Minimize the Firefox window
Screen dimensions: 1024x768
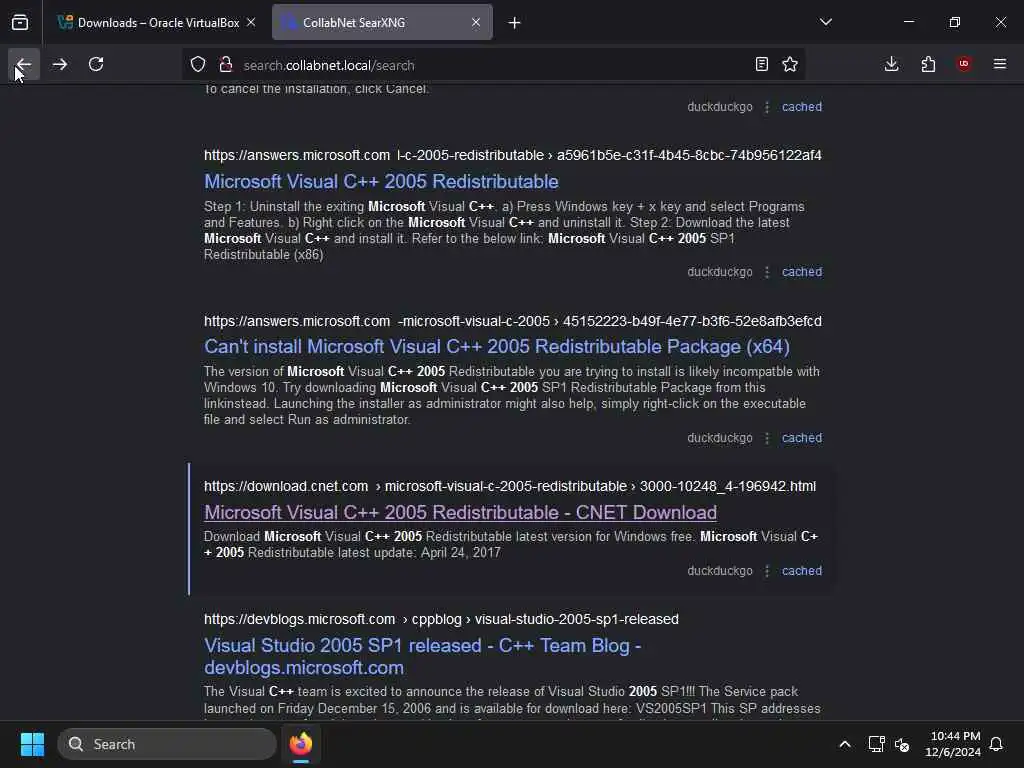pyautogui.click(x=908, y=22)
